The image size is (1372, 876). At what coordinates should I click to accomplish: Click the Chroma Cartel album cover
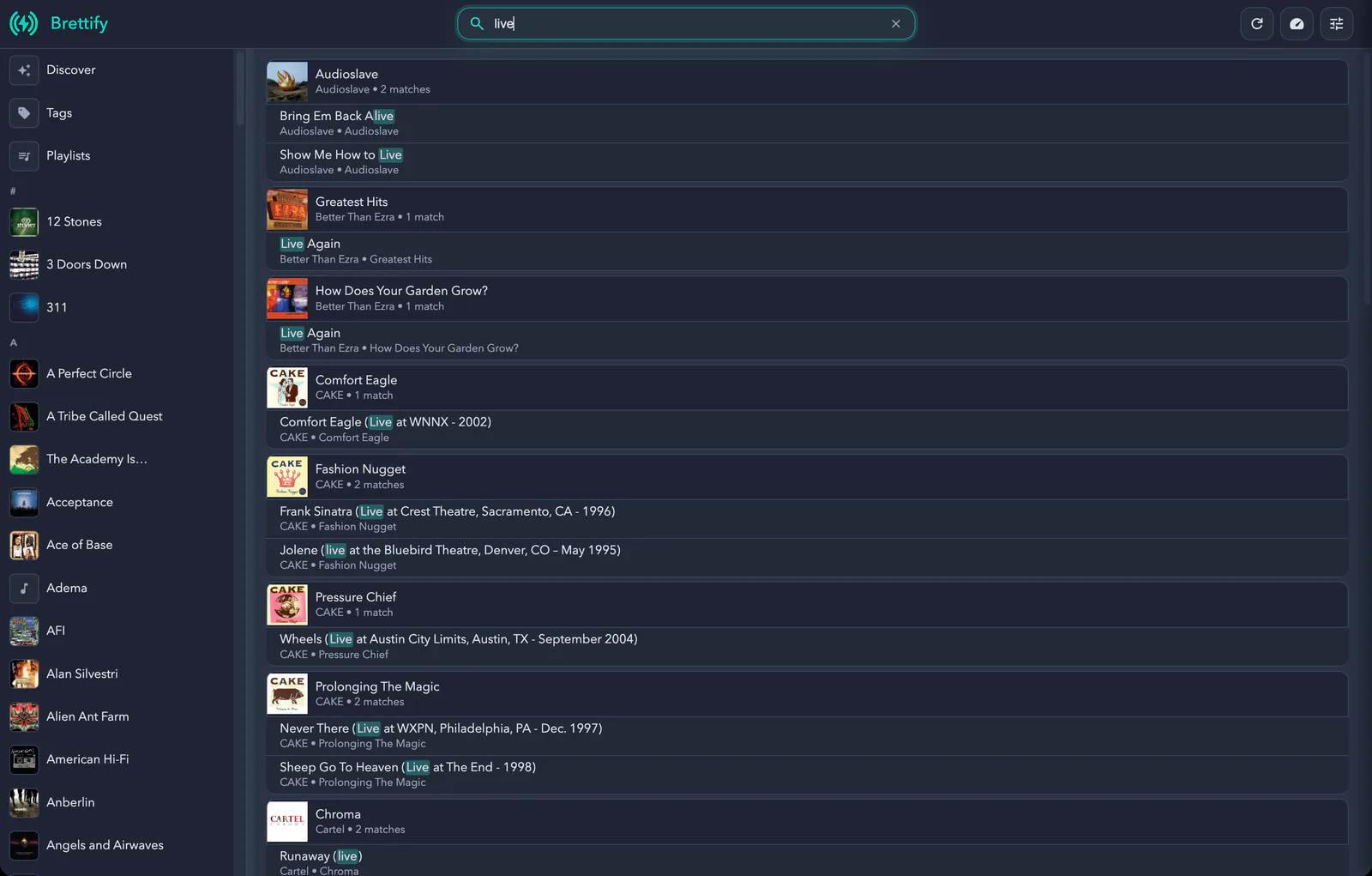[x=287, y=823]
